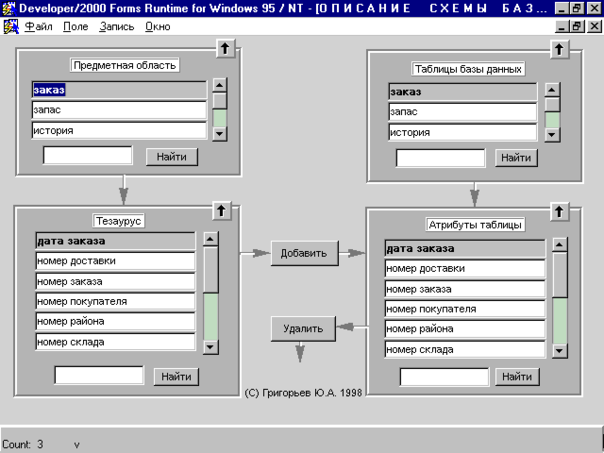This screenshot has width=604, height=453.
Task: Select номер покупателя in Атрибуты таблицы list
Action: [465, 309]
